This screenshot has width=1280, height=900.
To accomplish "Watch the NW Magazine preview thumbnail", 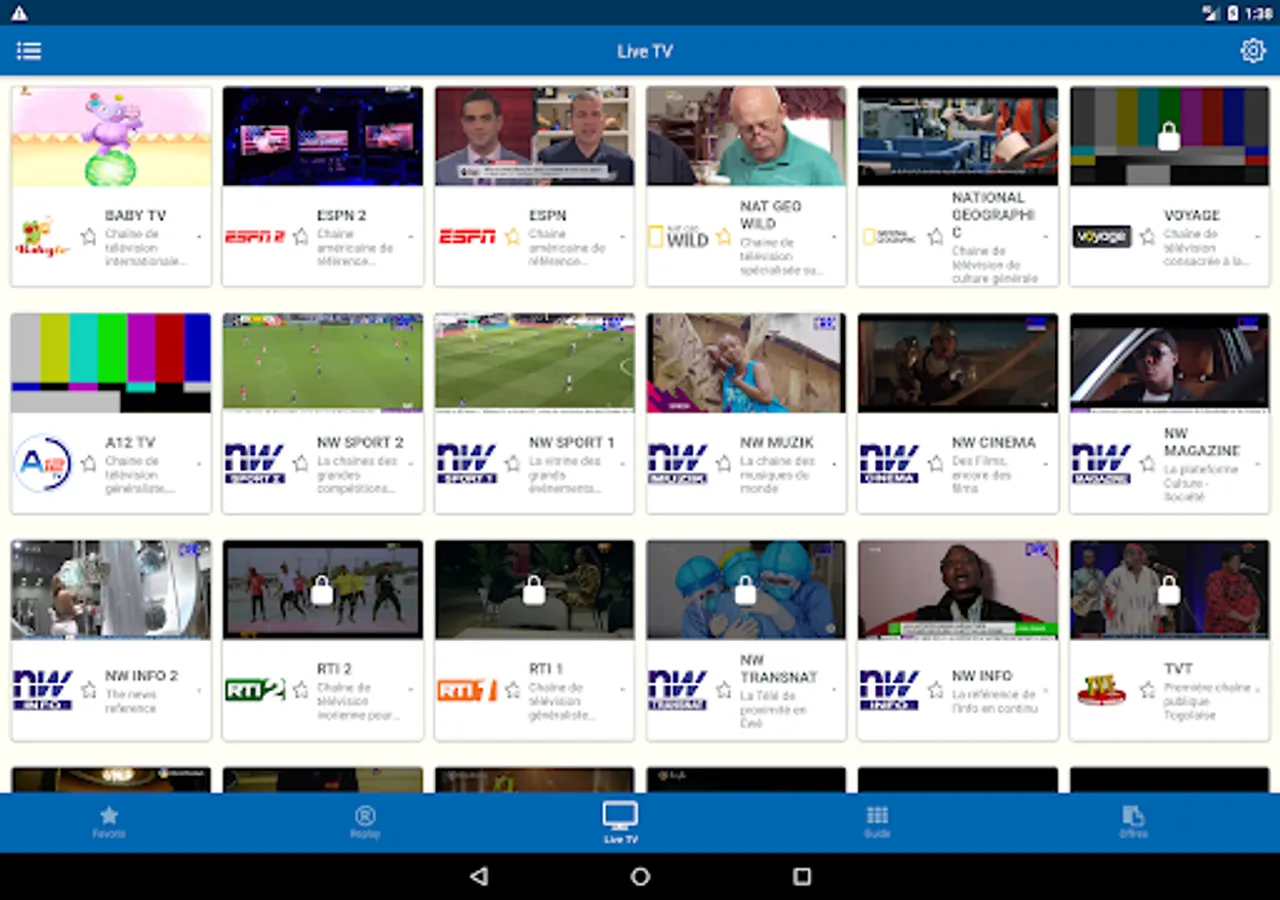I will (1169, 362).
